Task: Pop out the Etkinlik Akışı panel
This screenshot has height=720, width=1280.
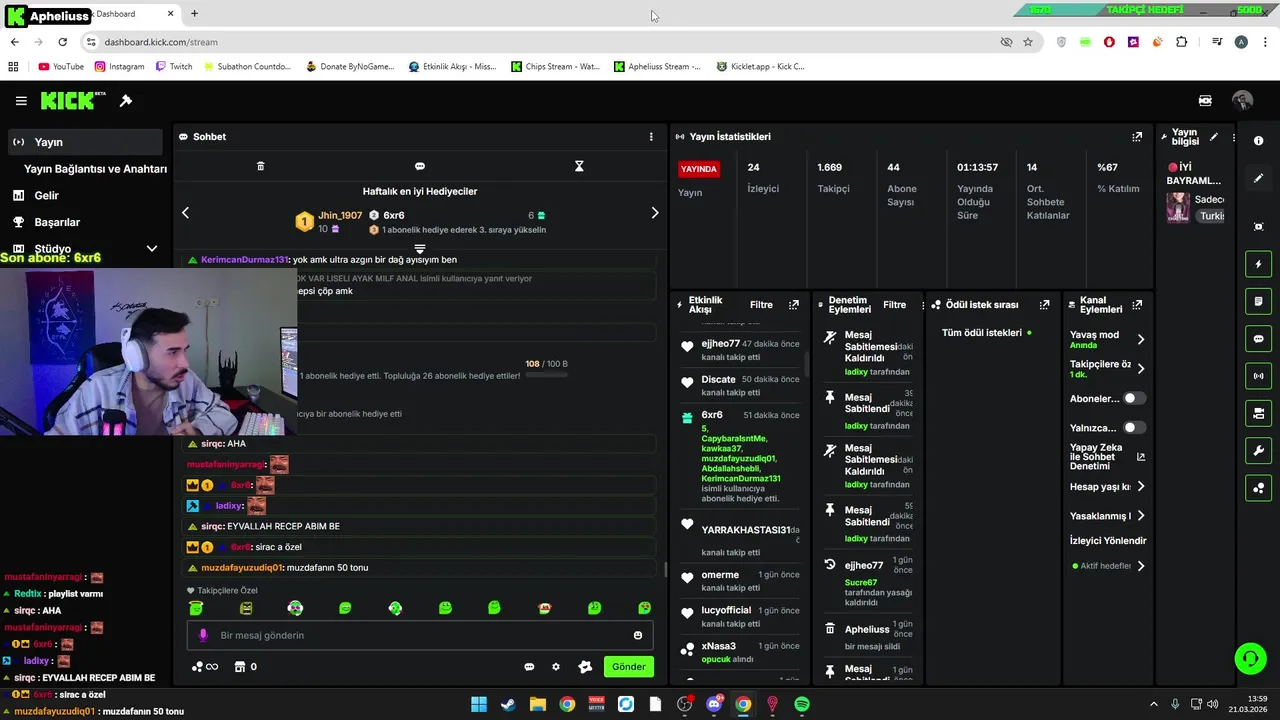Action: (794, 305)
